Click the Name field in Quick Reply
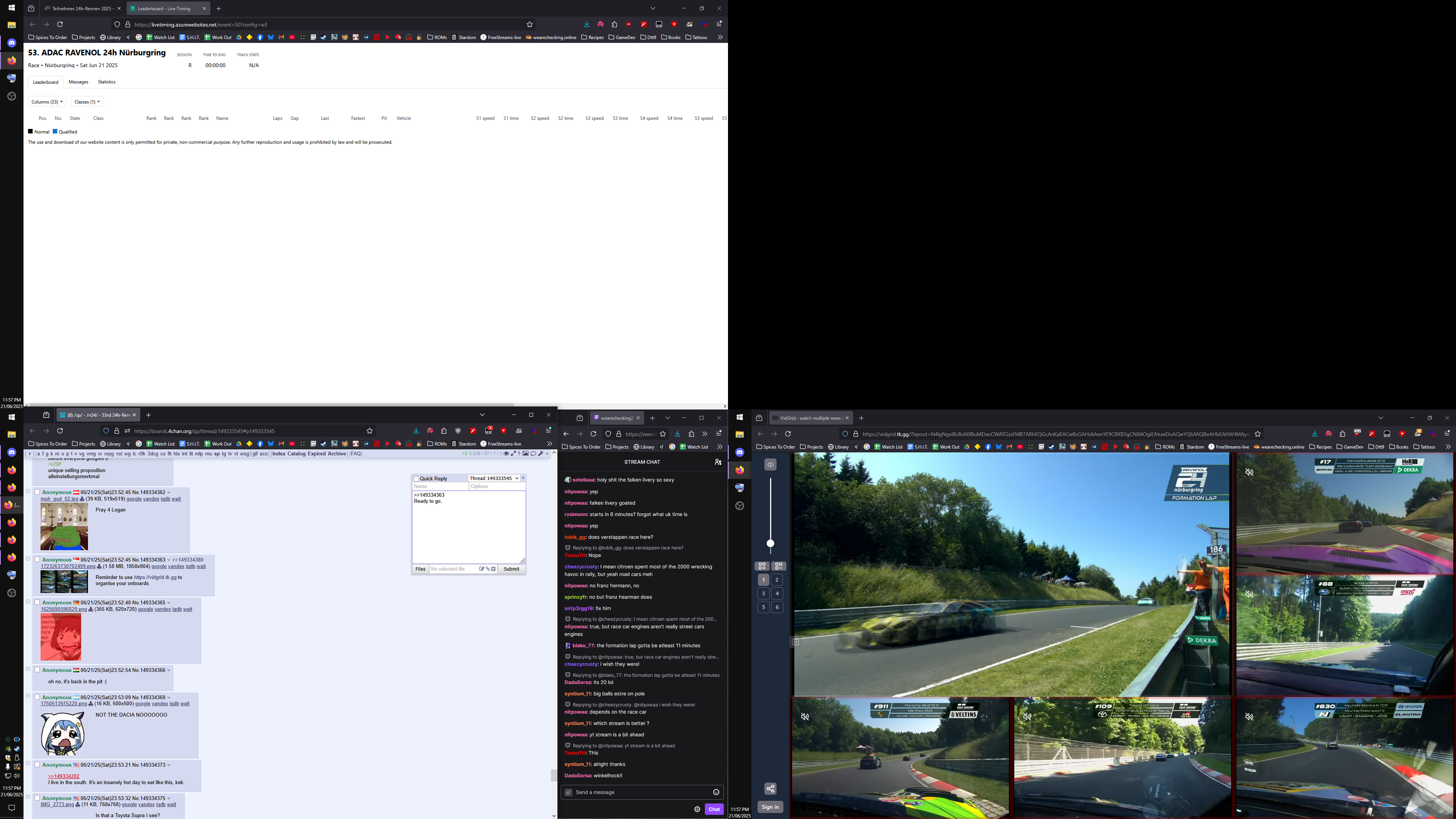The height and width of the screenshot is (819, 1456). coord(440,486)
